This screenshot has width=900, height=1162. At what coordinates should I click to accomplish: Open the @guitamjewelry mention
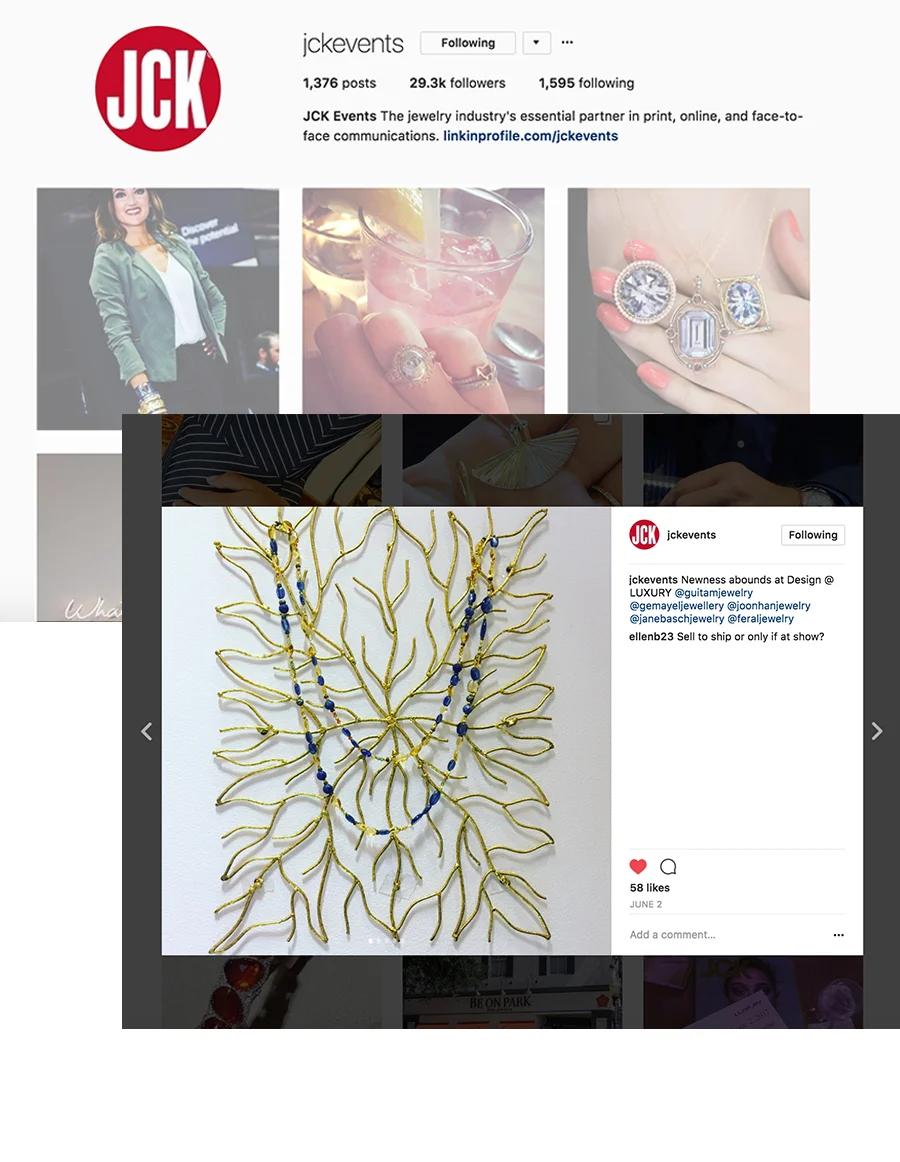(x=713, y=593)
